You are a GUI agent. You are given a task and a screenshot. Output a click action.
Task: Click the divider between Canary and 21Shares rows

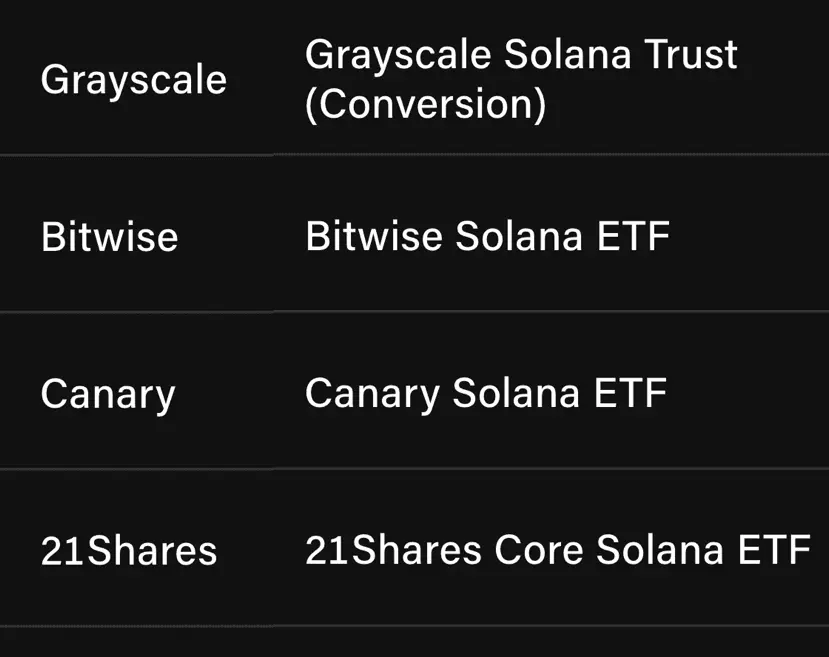pos(414,468)
